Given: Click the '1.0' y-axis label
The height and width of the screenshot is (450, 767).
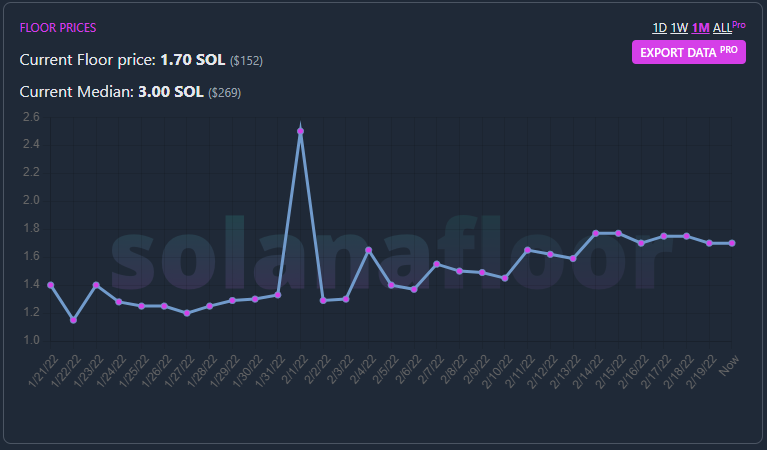Looking at the screenshot, I should pos(31,340).
